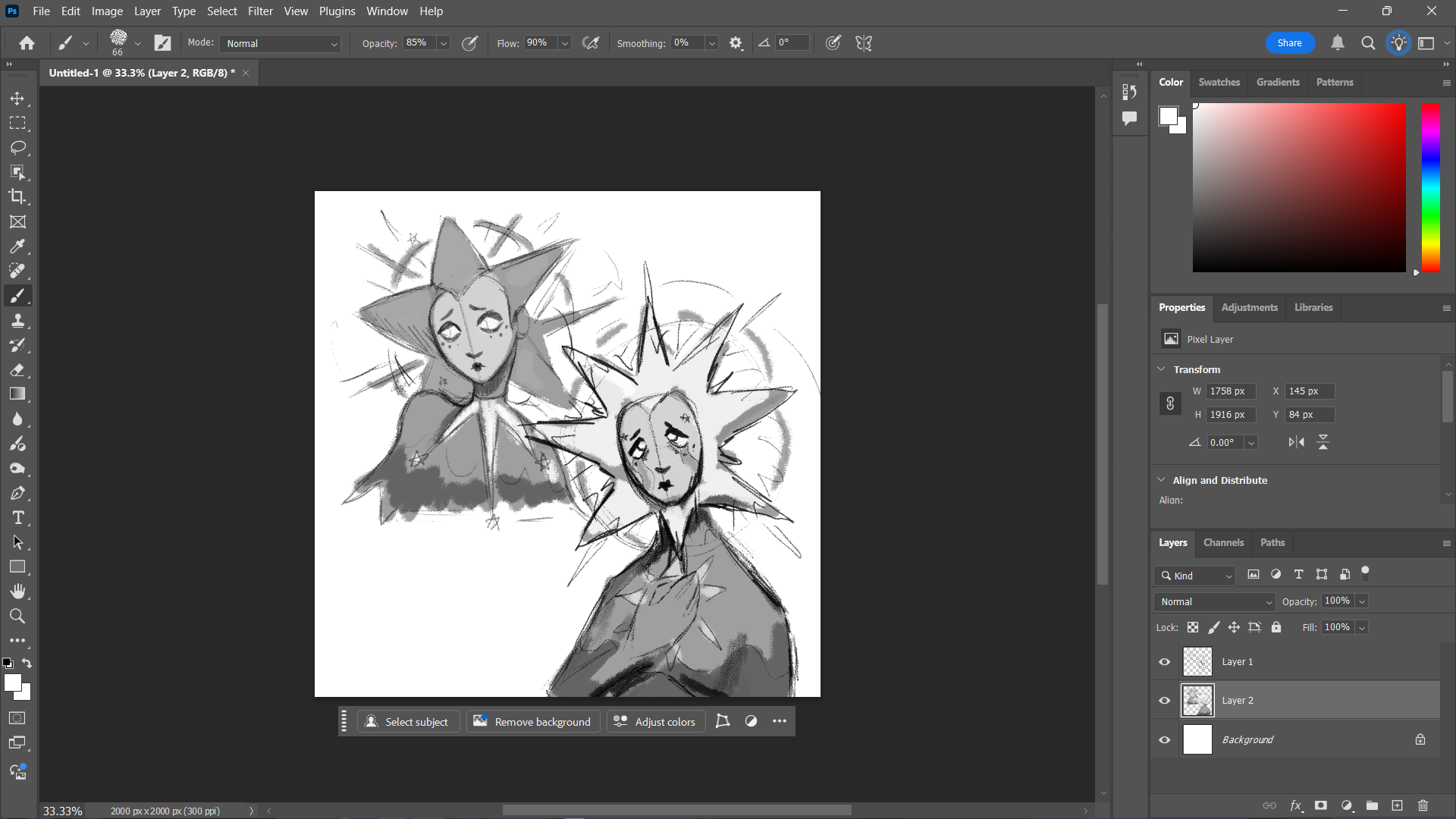Toggle Background layer visibility eye
This screenshot has height=819, width=1456.
[x=1165, y=740]
